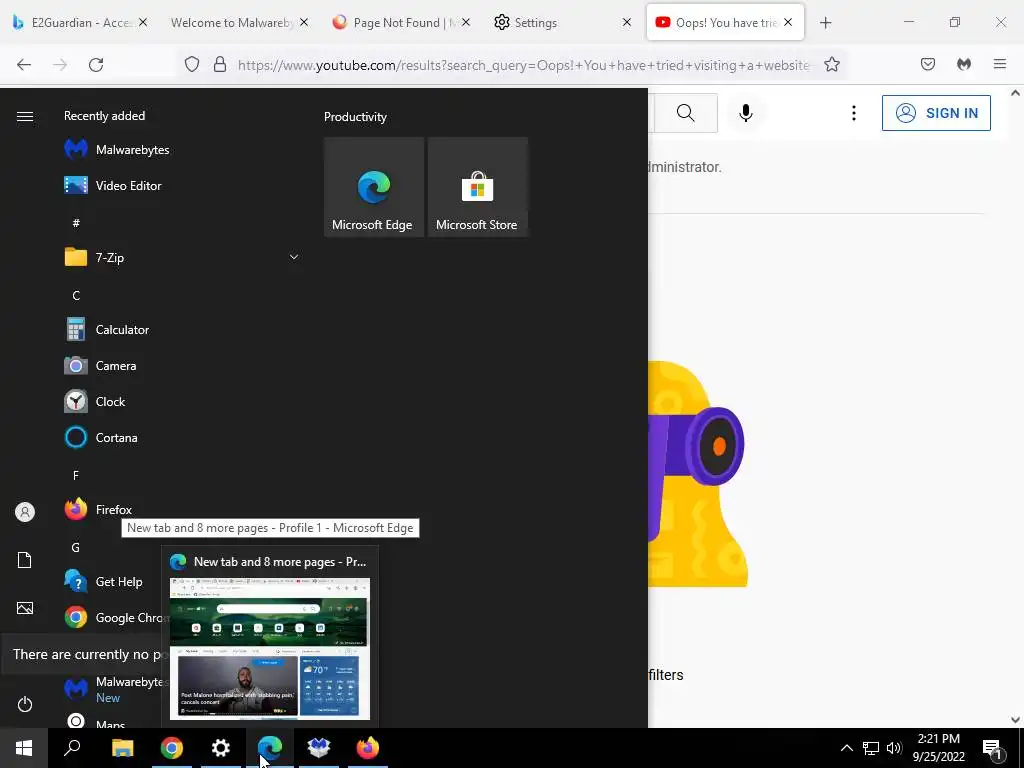Open the Malwarebytes browser extension icon
The height and width of the screenshot is (768, 1024).
coord(964,65)
